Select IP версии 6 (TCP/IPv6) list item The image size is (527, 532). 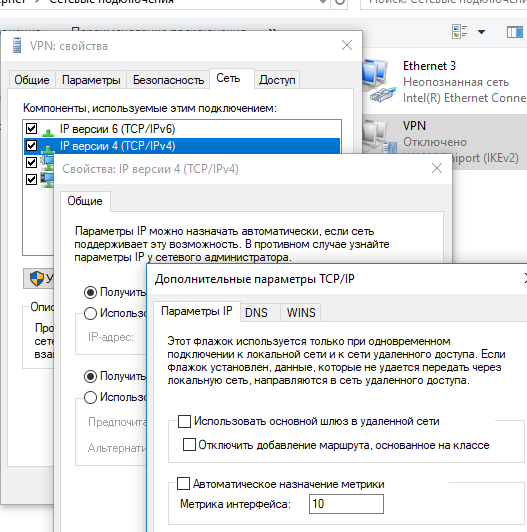point(183,129)
